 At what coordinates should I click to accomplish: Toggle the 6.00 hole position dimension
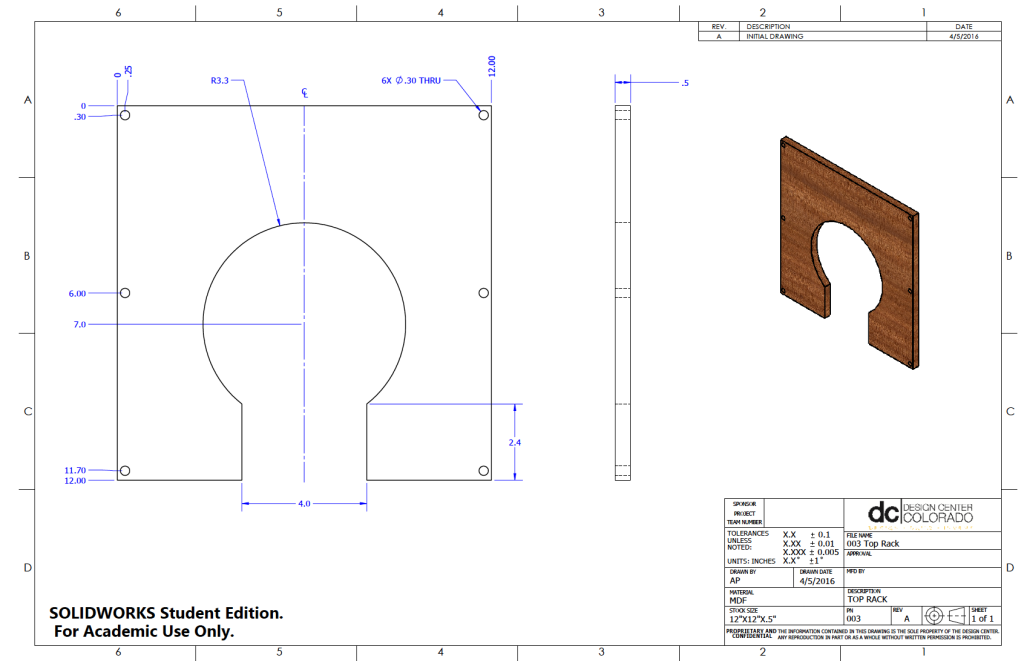(78, 292)
